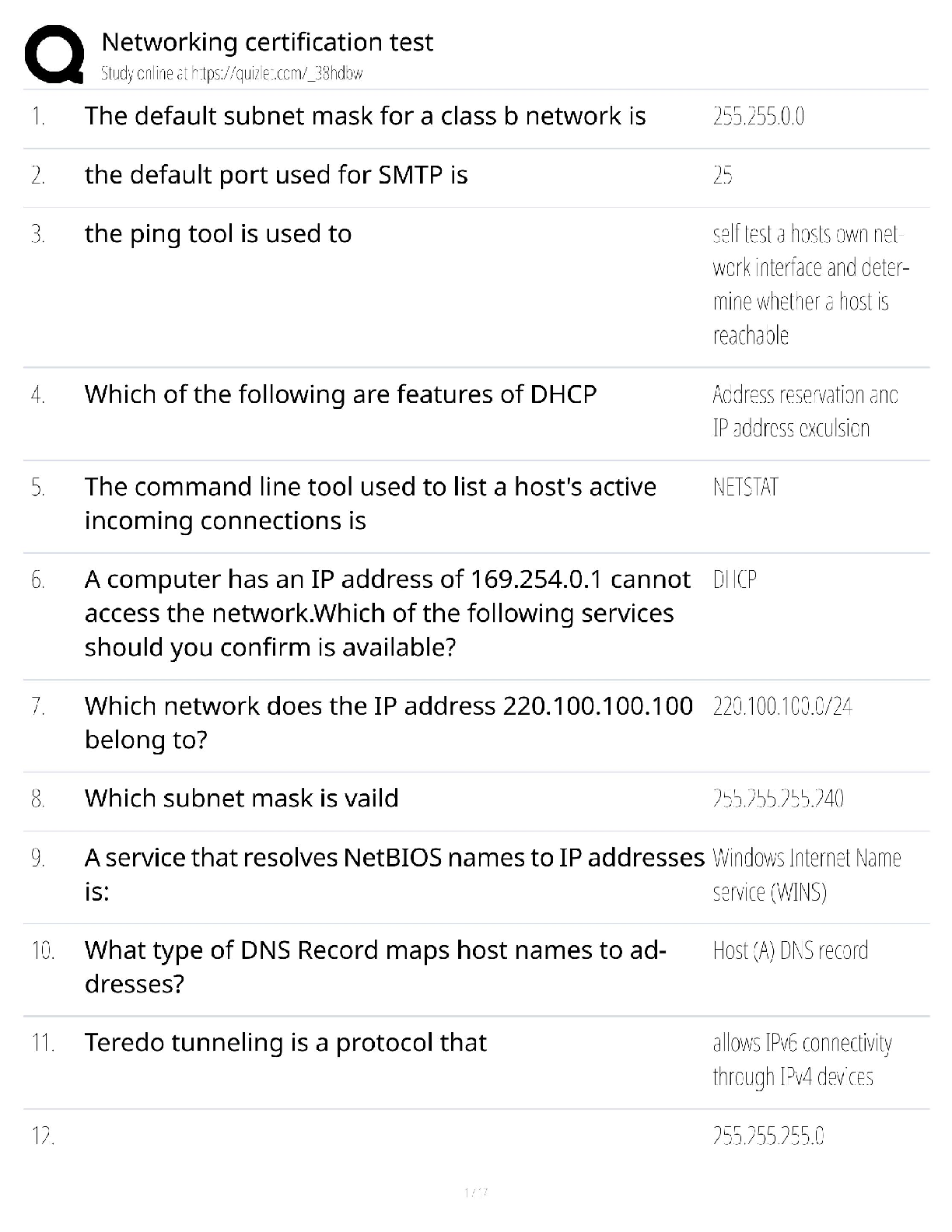Screen dimensions: 952x1232
Task: Click the Quizlet Q logo icon
Action: click(x=54, y=54)
